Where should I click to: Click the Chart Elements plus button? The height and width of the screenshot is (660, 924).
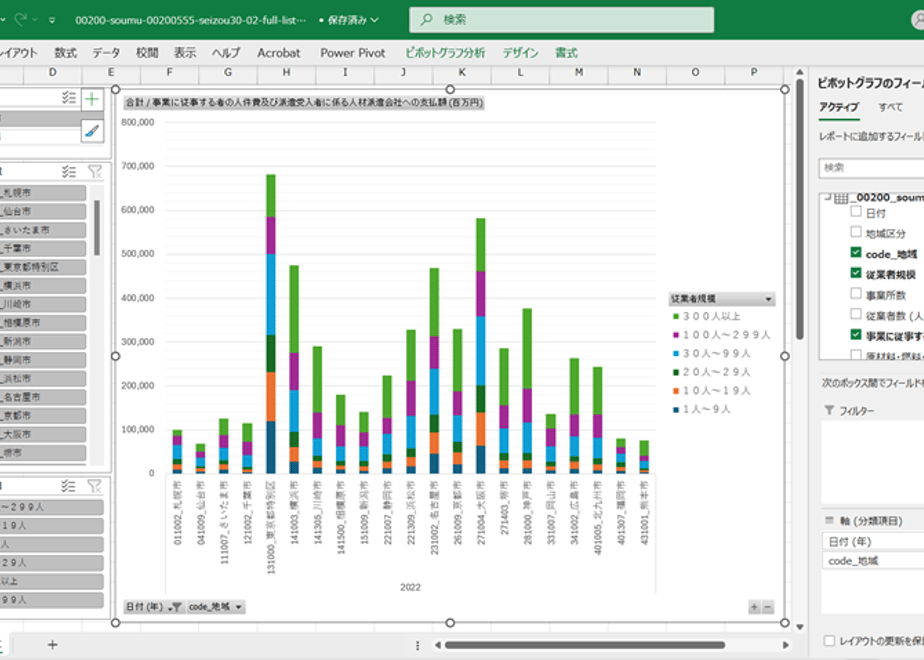tap(92, 100)
